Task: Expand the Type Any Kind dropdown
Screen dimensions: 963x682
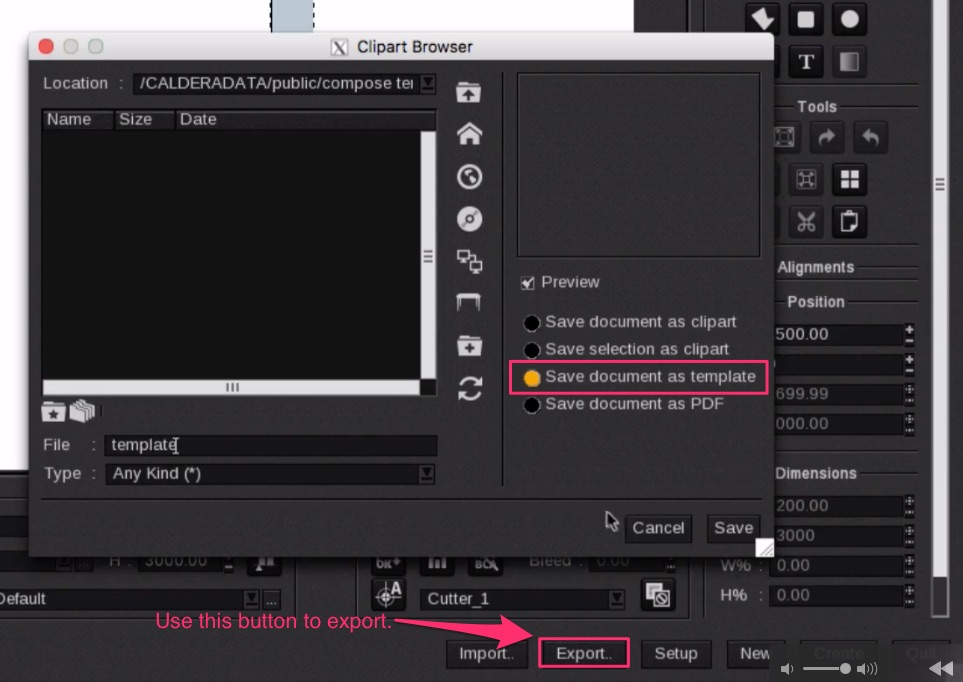Action: [x=427, y=473]
